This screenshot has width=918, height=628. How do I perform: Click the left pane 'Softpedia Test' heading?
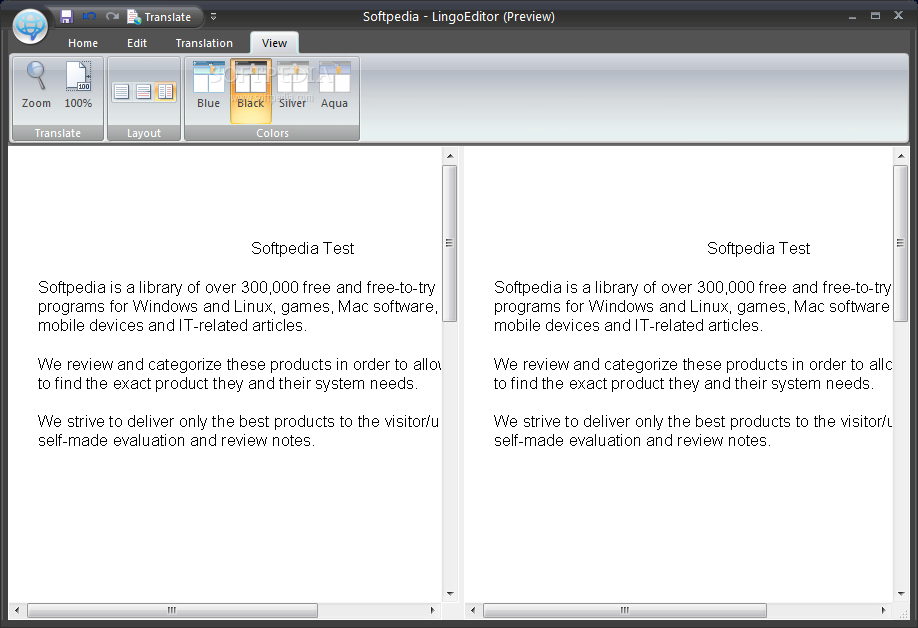pos(303,249)
